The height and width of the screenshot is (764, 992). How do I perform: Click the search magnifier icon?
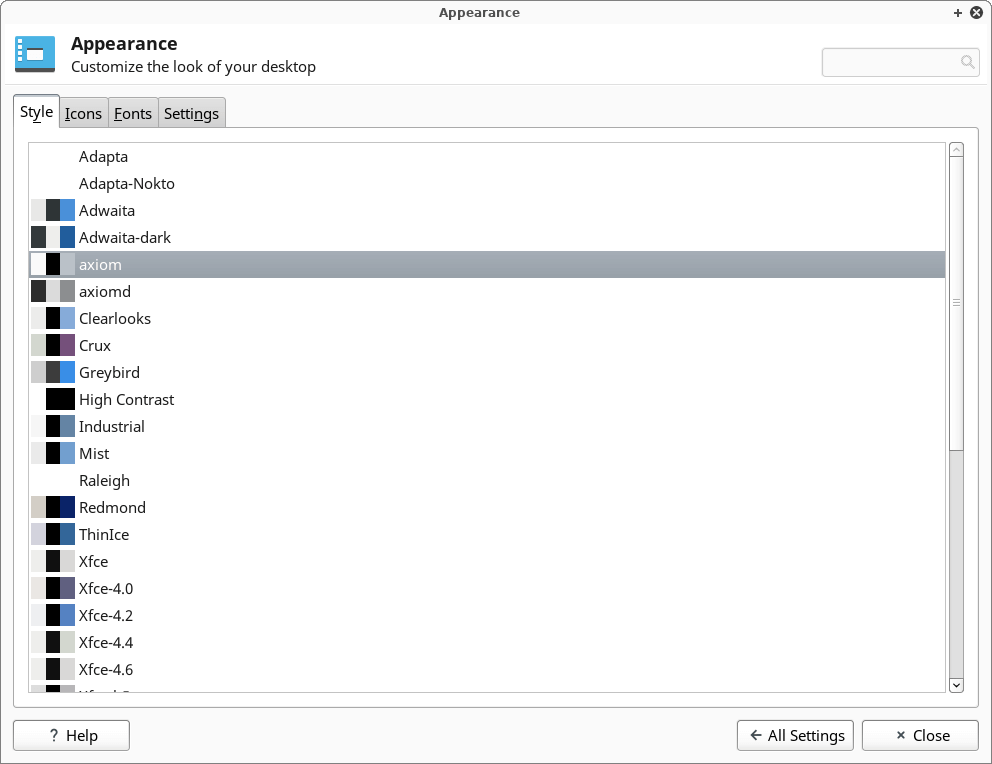click(967, 62)
